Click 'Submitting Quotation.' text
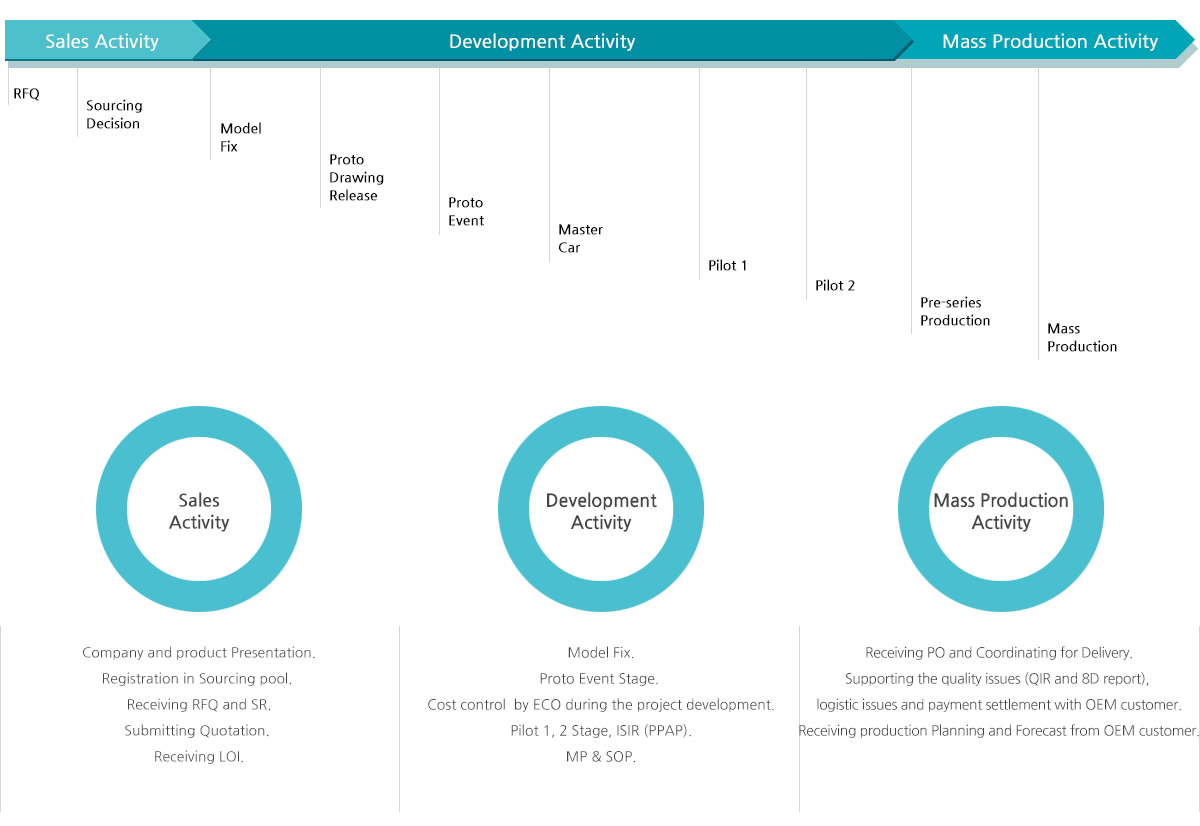 tap(197, 731)
